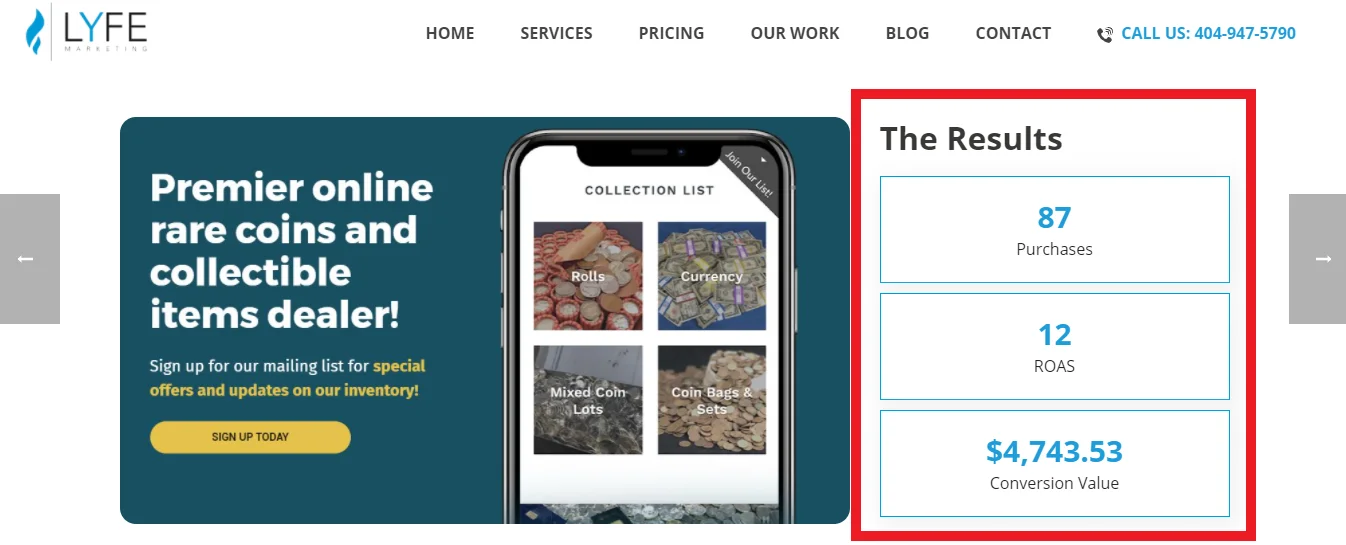The image size is (1346, 545).
Task: Open the Services menu item
Action: click(556, 33)
